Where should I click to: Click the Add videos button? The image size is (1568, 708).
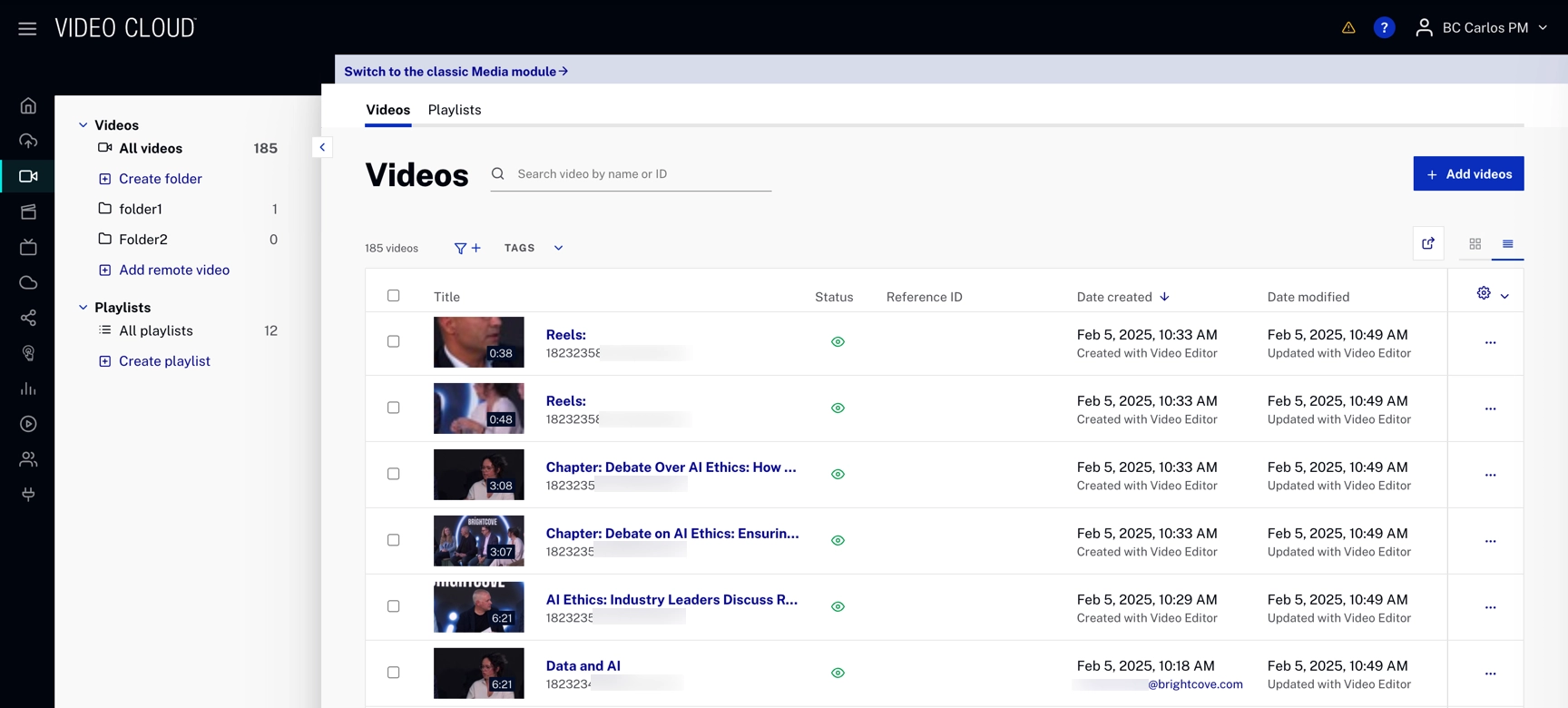(x=1467, y=173)
